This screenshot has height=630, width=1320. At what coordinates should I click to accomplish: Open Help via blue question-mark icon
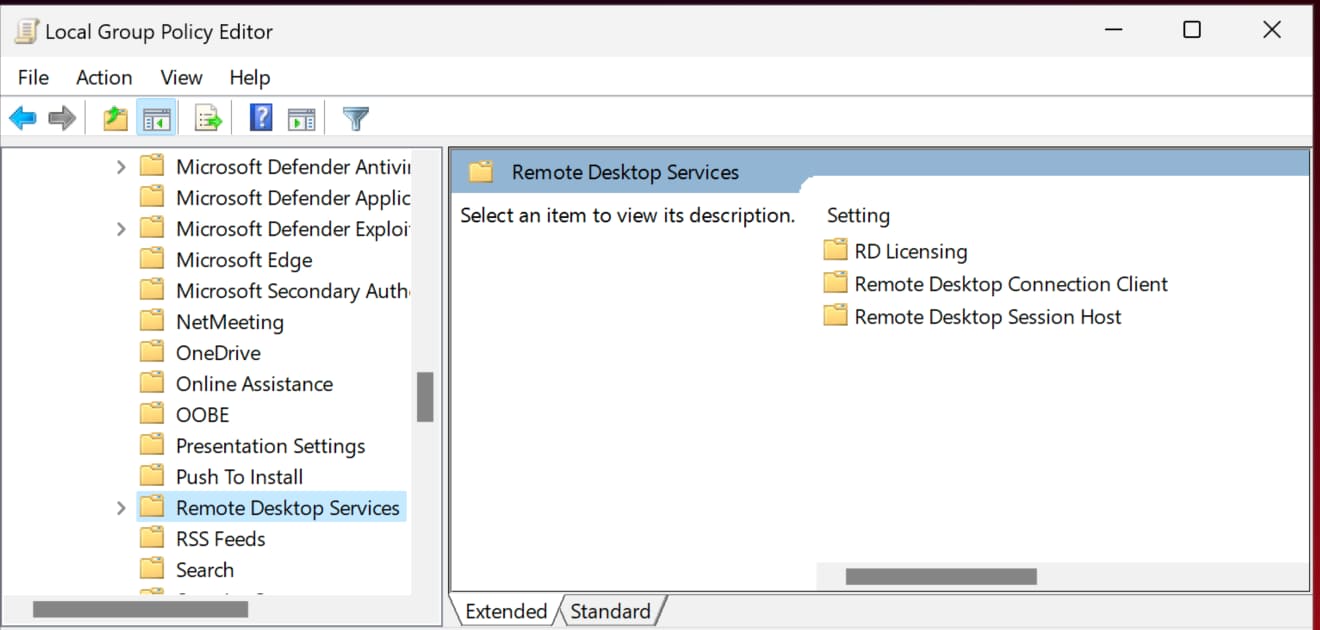click(x=261, y=119)
